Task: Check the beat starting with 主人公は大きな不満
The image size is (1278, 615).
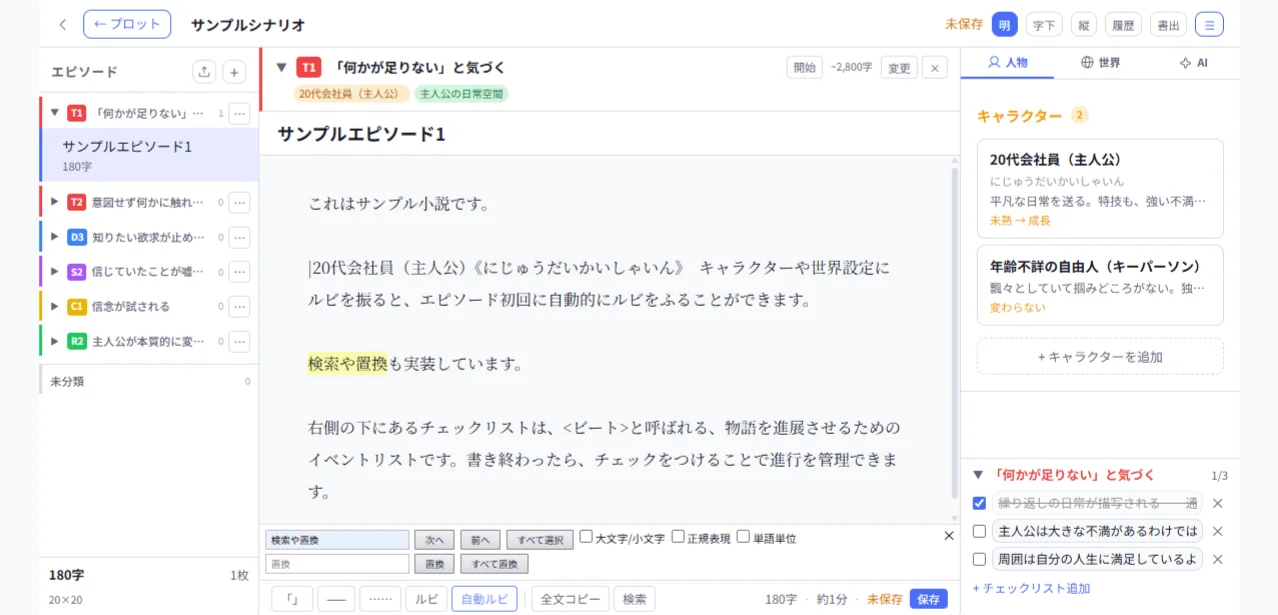Action: [978, 531]
